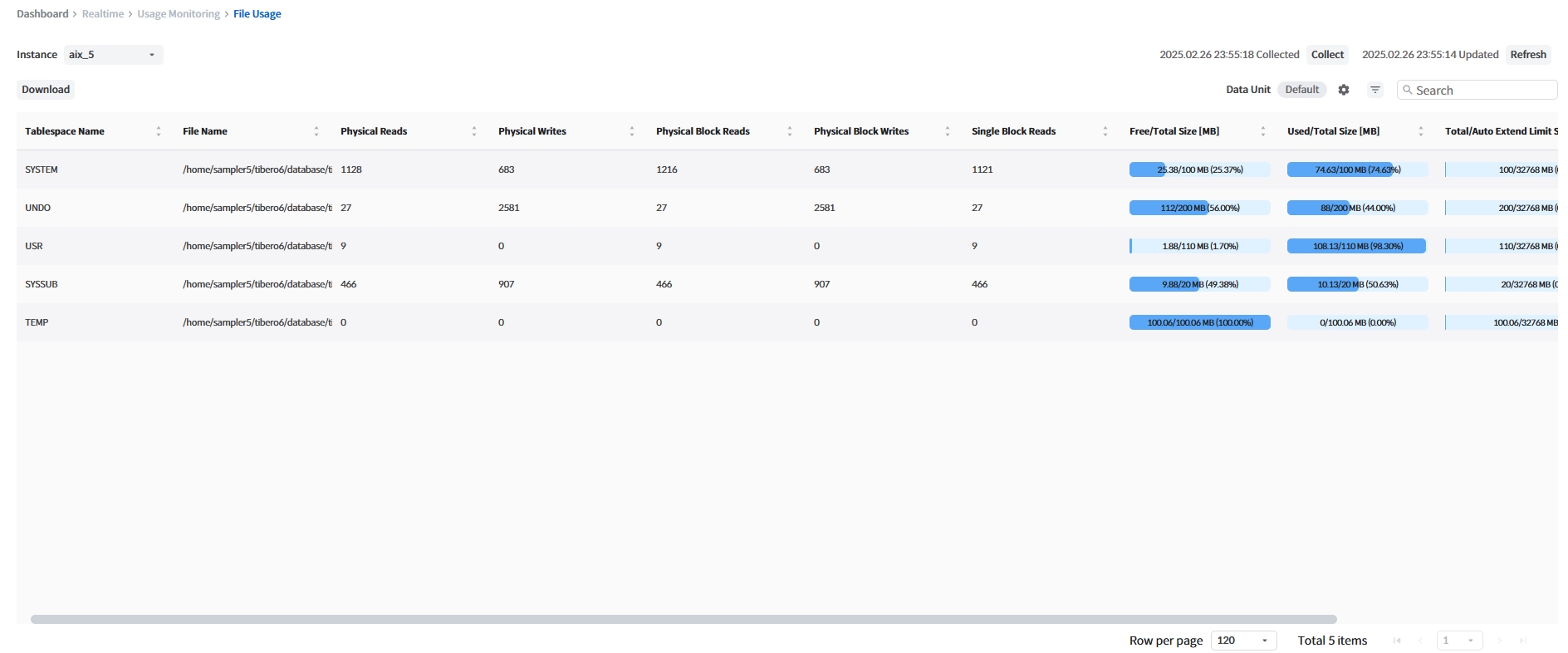This screenshot has height=653, width=1568.
Task: Click the USR Used/Total Size progress bar
Action: [x=1357, y=246]
